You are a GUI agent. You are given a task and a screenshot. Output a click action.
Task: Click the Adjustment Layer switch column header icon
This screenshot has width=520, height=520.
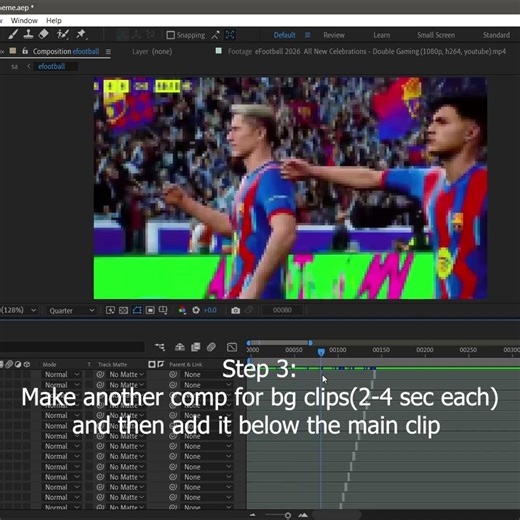[x=18, y=364]
